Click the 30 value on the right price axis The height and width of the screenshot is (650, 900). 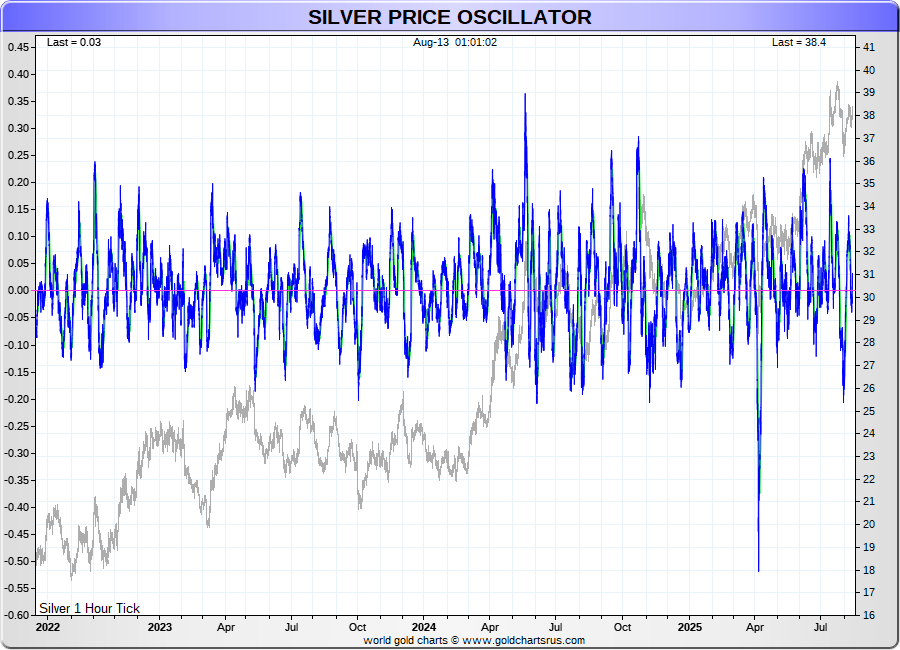coord(869,297)
